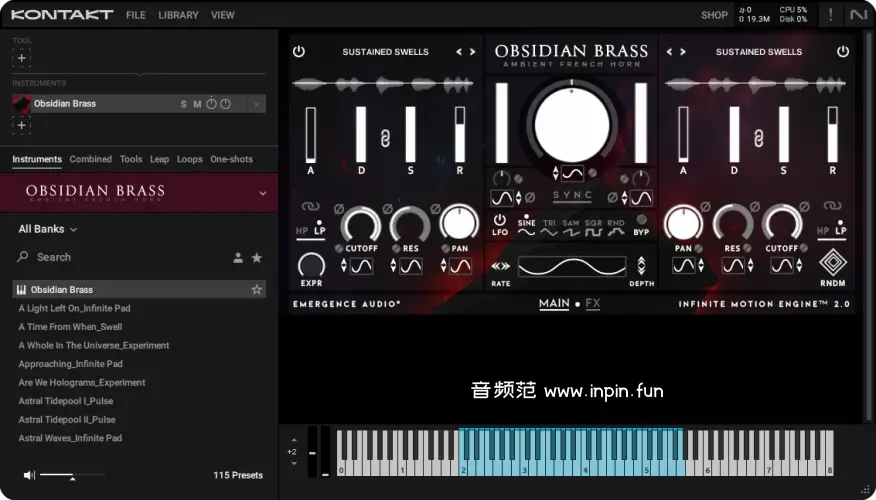The width and height of the screenshot is (876, 500).
Task: Click the exclamation alert icon
Action: [830, 15]
